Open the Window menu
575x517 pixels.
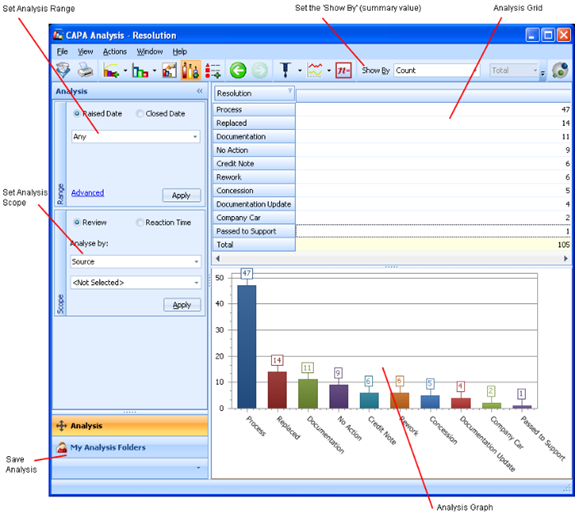click(150, 52)
